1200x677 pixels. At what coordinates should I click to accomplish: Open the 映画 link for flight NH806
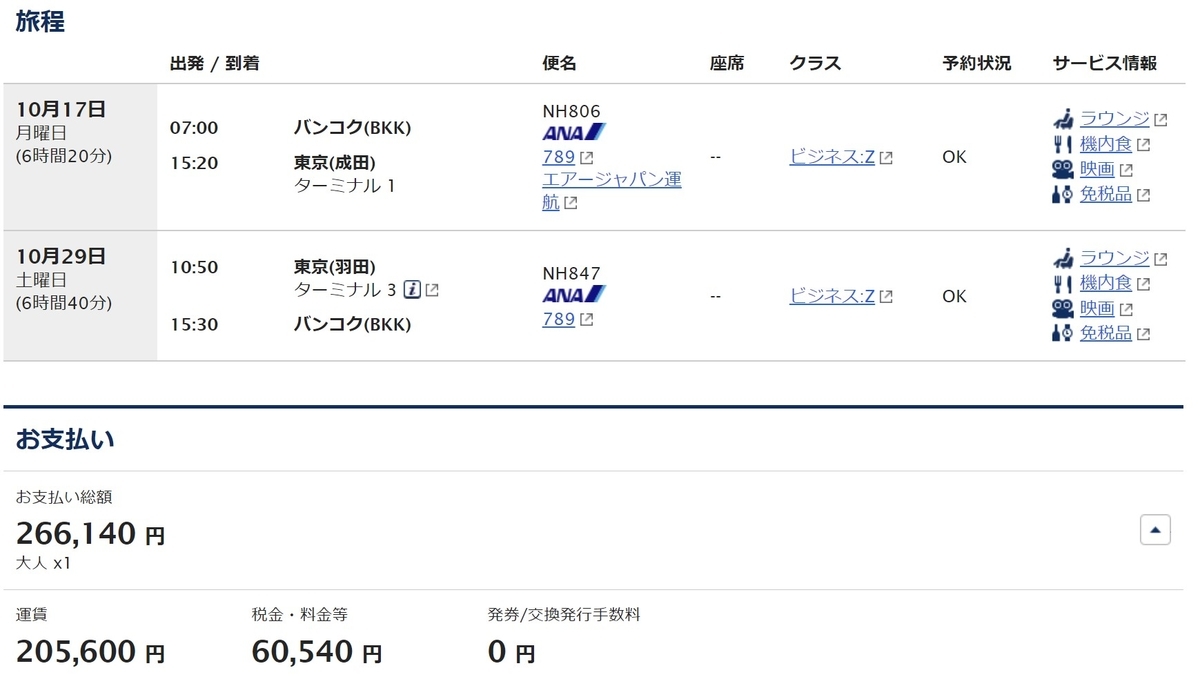[x=1099, y=169]
